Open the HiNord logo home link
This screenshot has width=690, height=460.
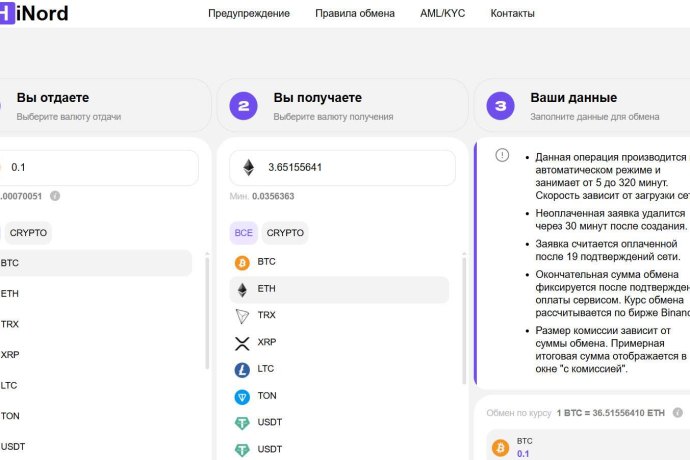click(x=34, y=13)
